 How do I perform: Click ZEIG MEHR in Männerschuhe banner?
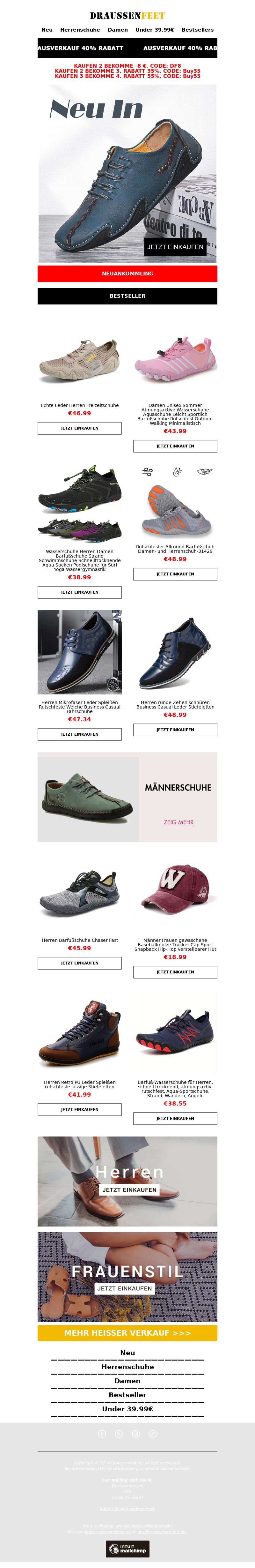pyautogui.click(x=178, y=822)
